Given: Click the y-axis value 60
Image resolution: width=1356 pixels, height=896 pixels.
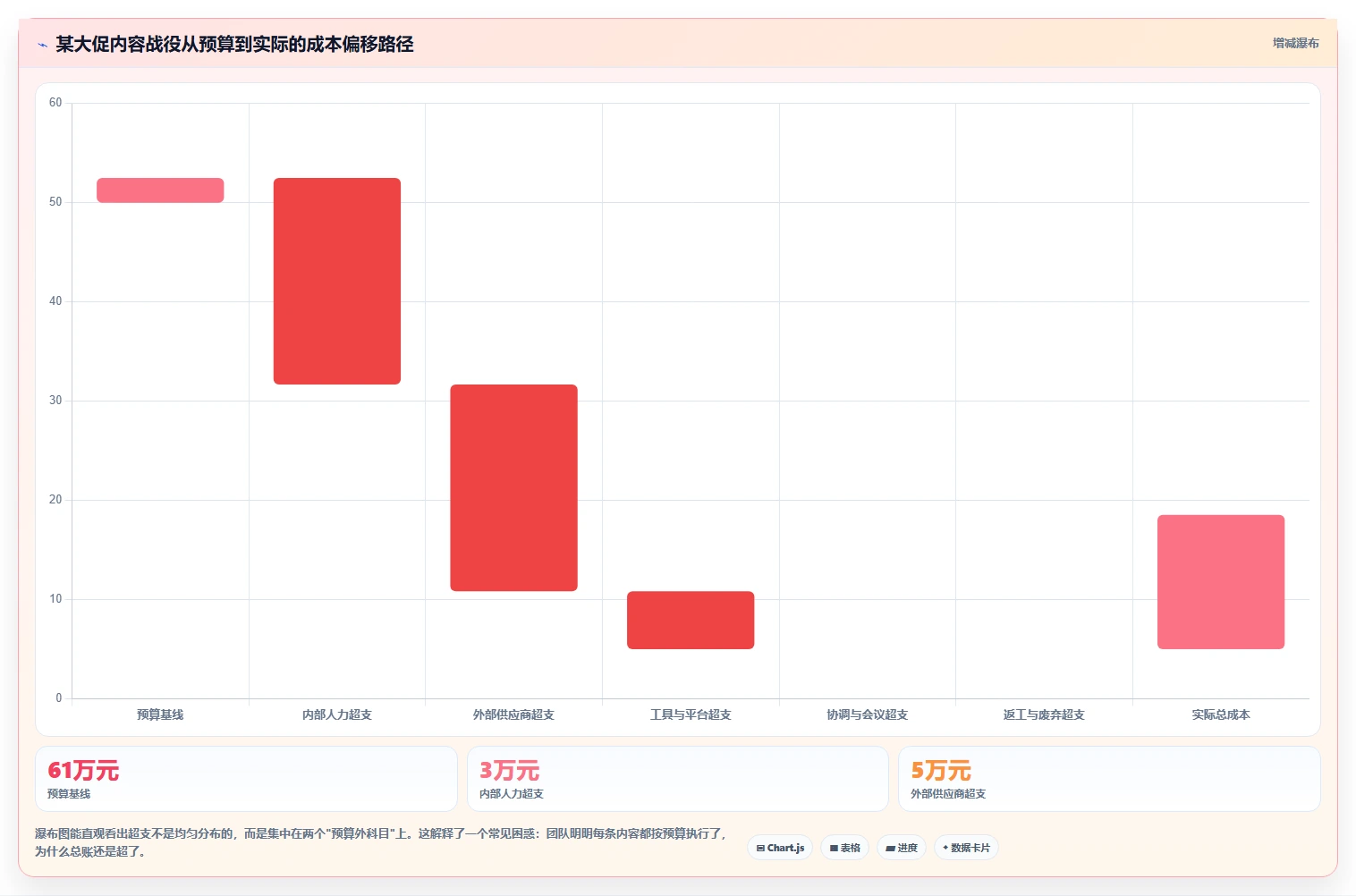Looking at the screenshot, I should point(55,103).
